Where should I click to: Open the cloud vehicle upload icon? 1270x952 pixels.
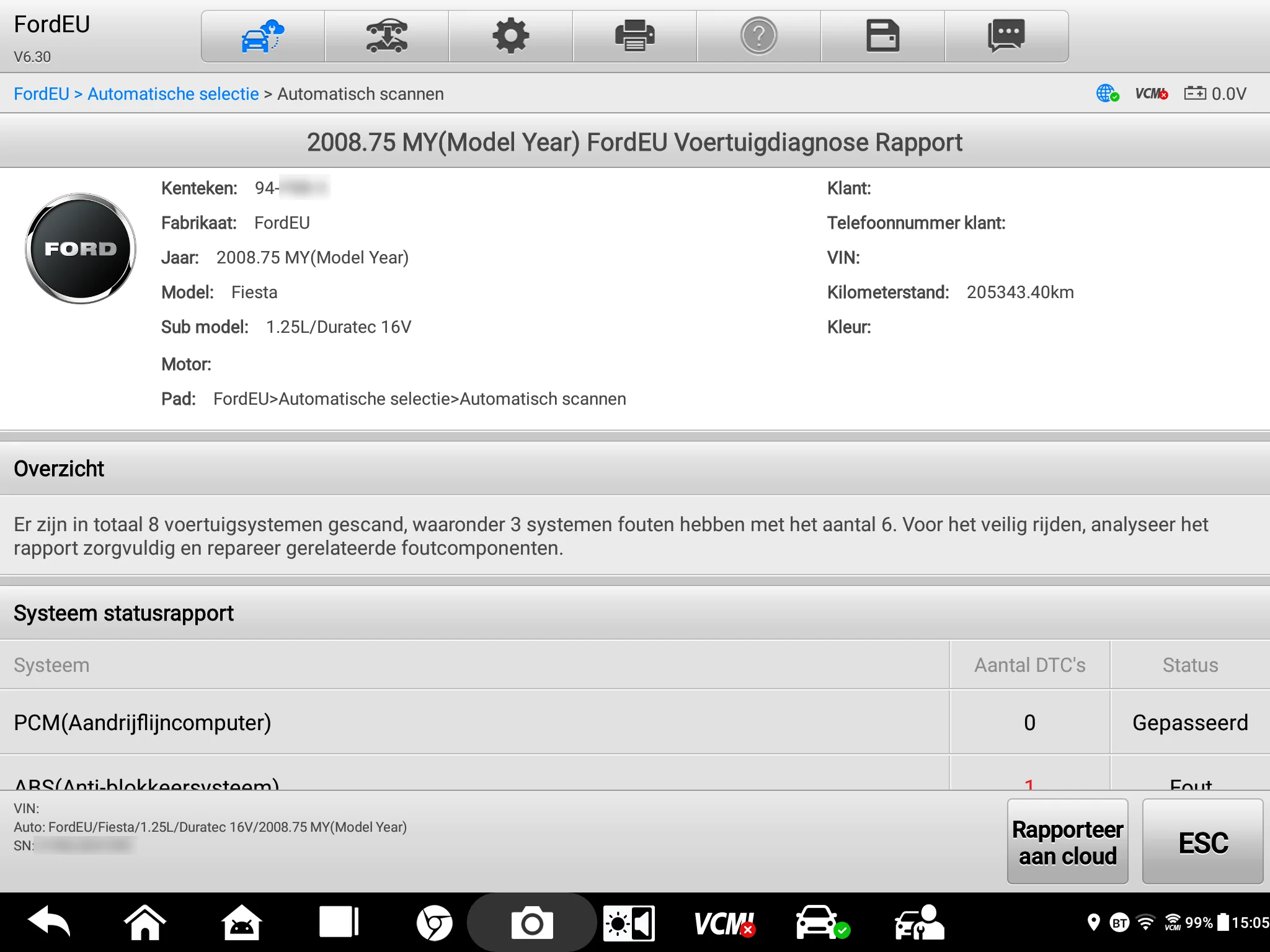tap(263, 36)
